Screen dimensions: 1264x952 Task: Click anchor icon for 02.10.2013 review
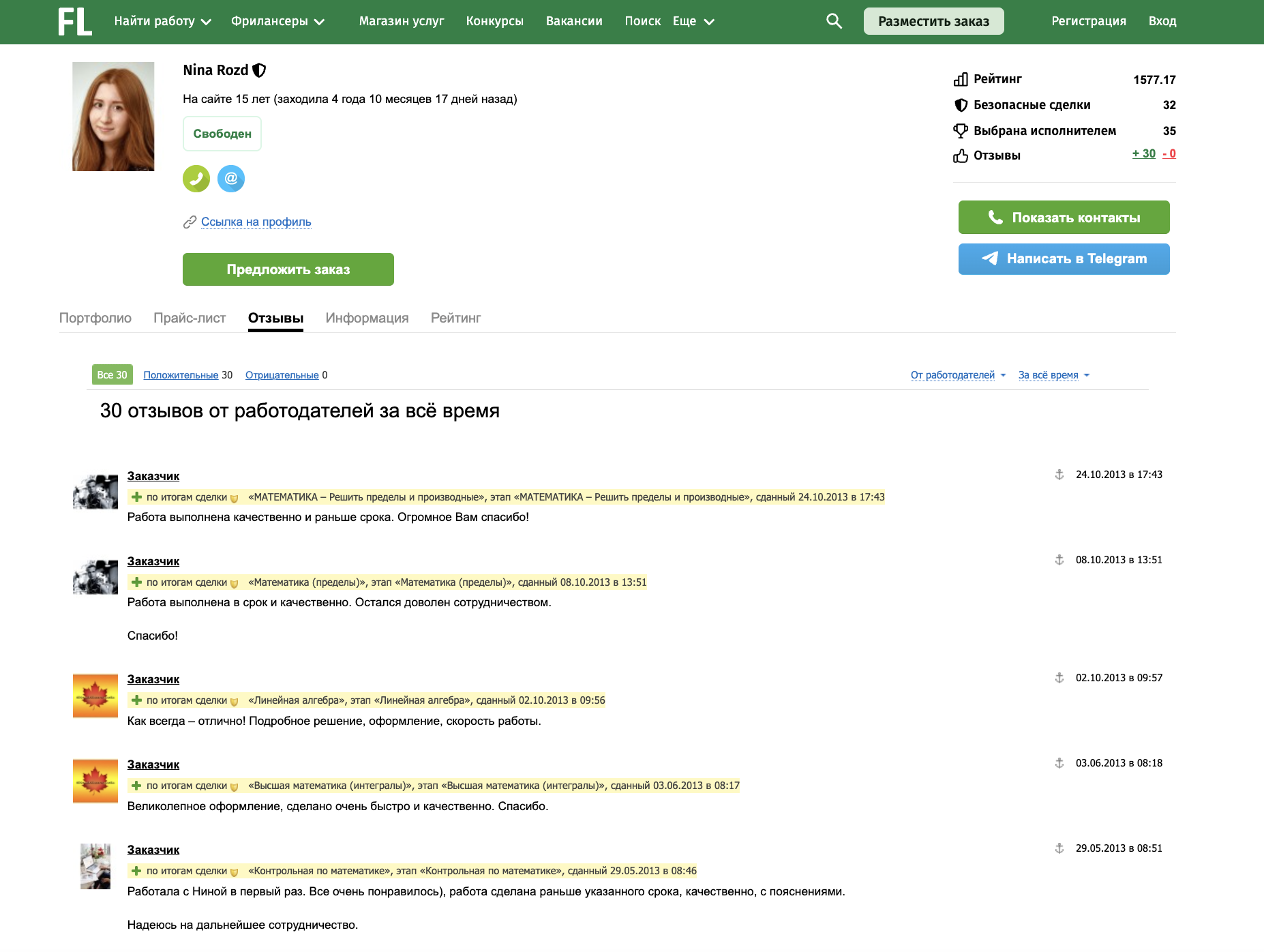coord(1059,678)
